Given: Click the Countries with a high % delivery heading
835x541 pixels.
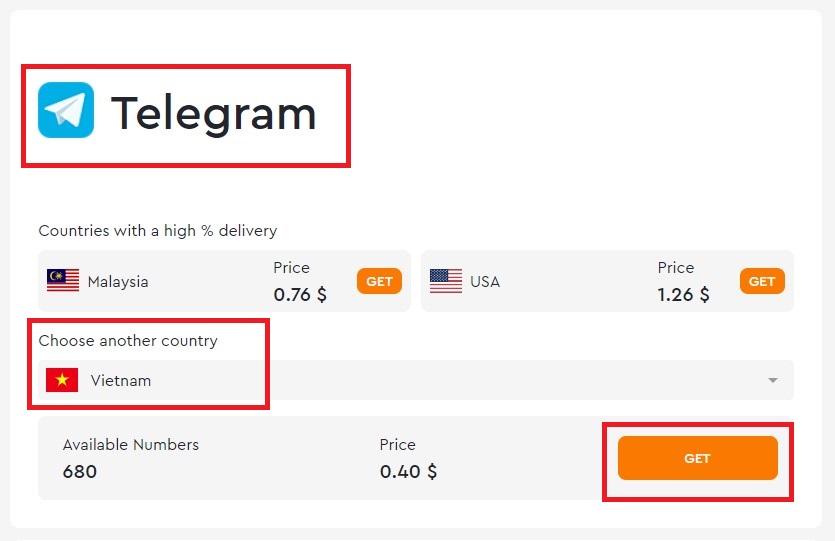Looking at the screenshot, I should [158, 231].
